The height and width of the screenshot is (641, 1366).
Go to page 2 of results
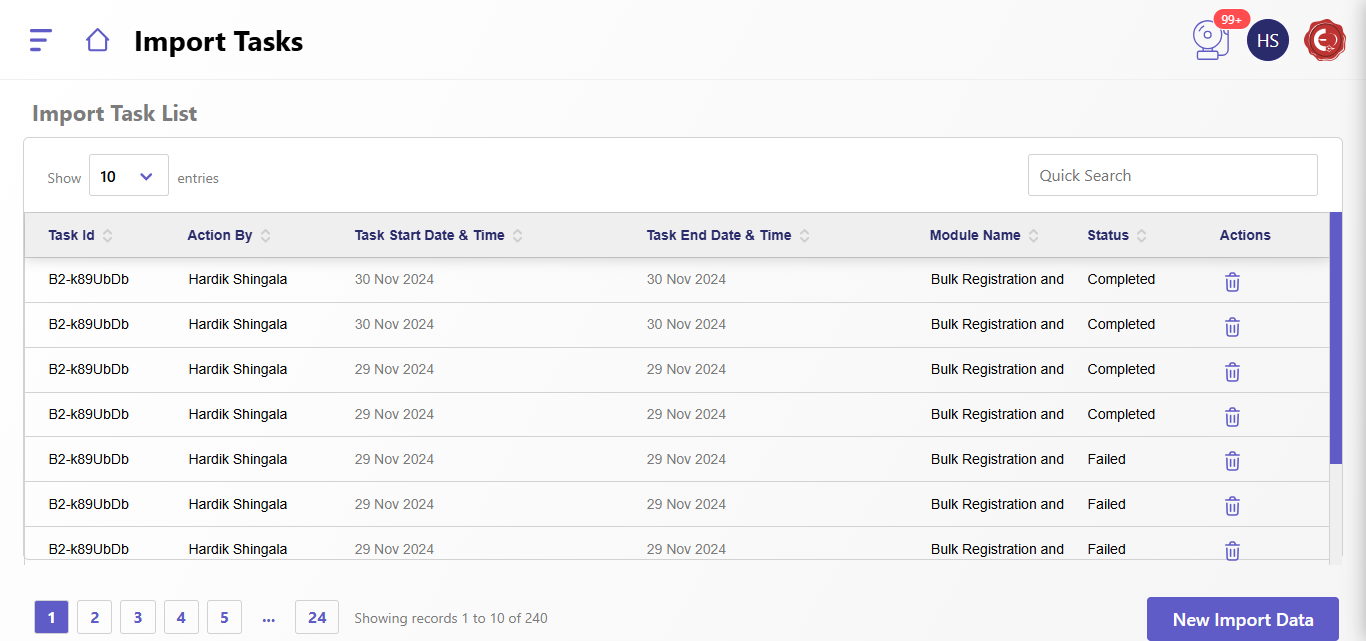click(x=94, y=618)
